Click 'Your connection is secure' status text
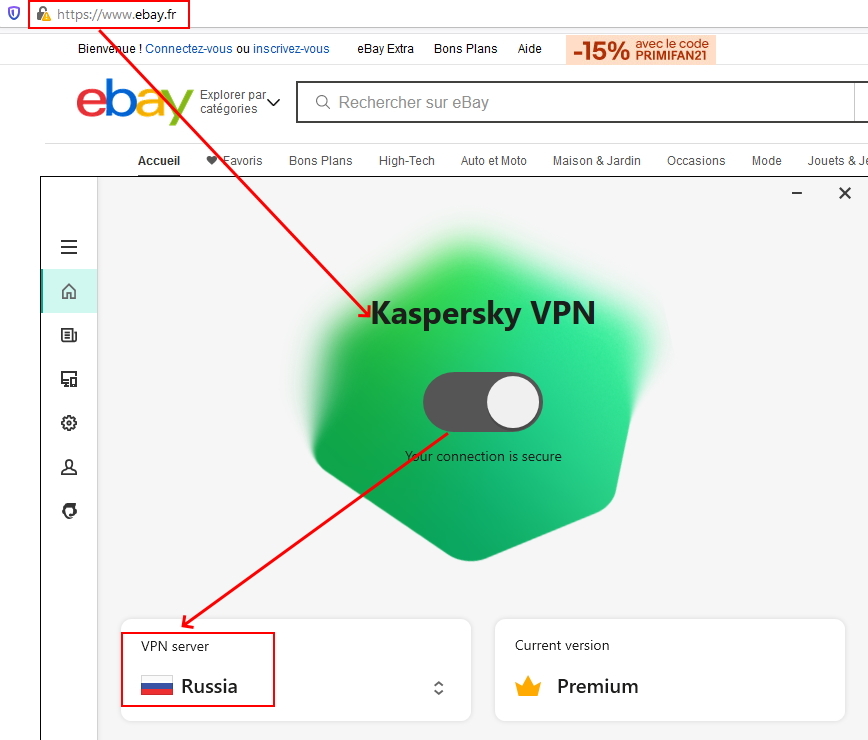868x740 pixels. [483, 456]
